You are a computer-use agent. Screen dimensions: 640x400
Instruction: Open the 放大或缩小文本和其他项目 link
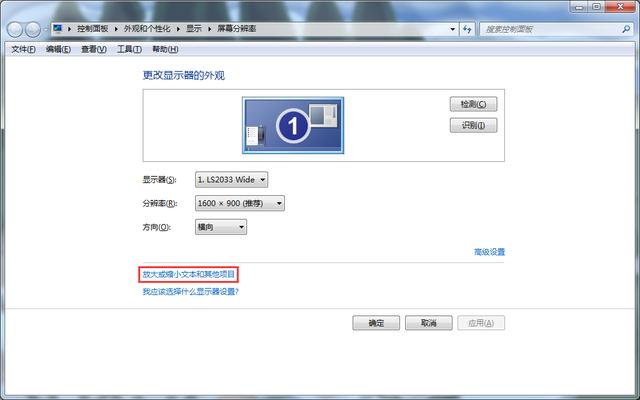click(189, 274)
